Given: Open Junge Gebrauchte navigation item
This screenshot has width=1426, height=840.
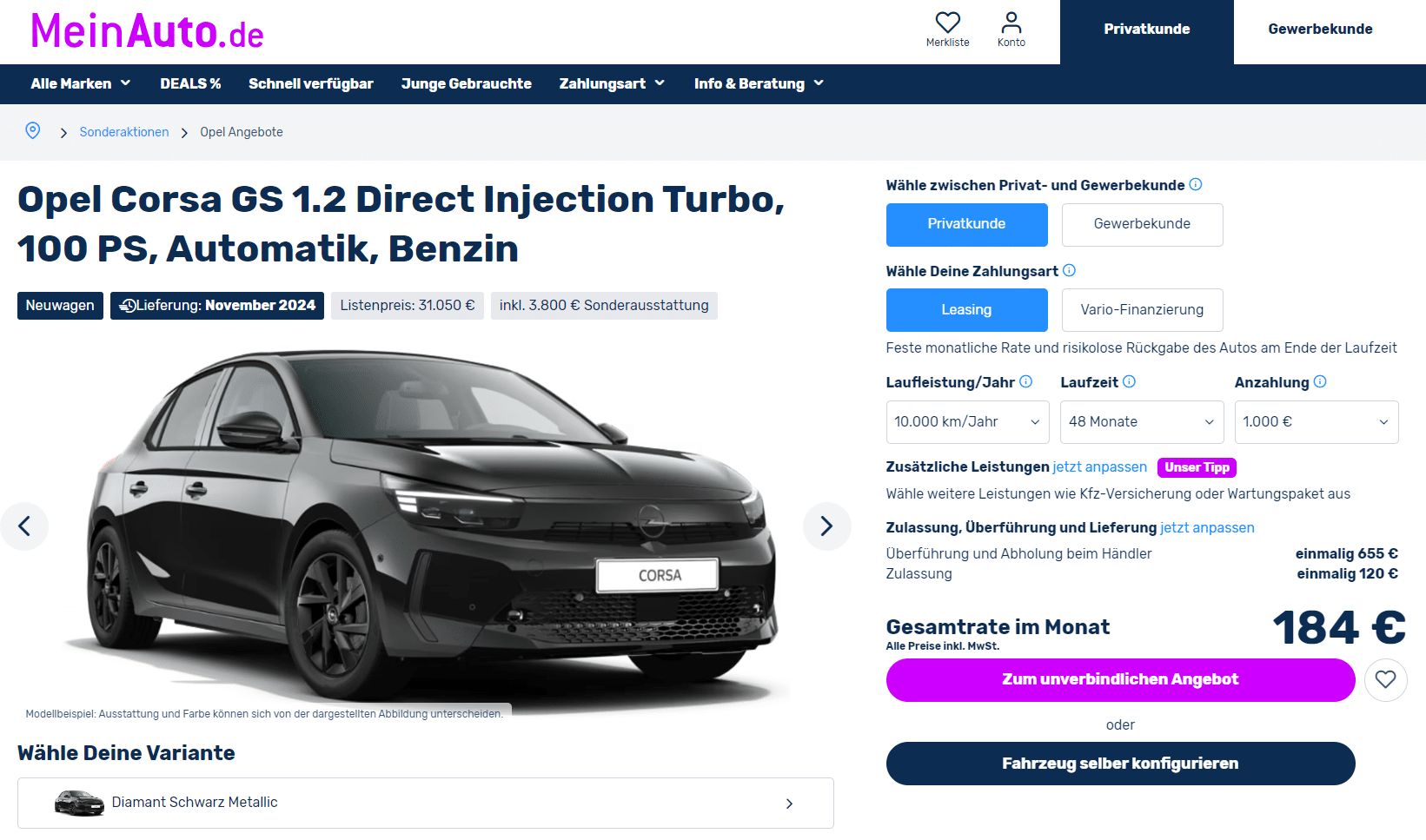Looking at the screenshot, I should point(467,83).
